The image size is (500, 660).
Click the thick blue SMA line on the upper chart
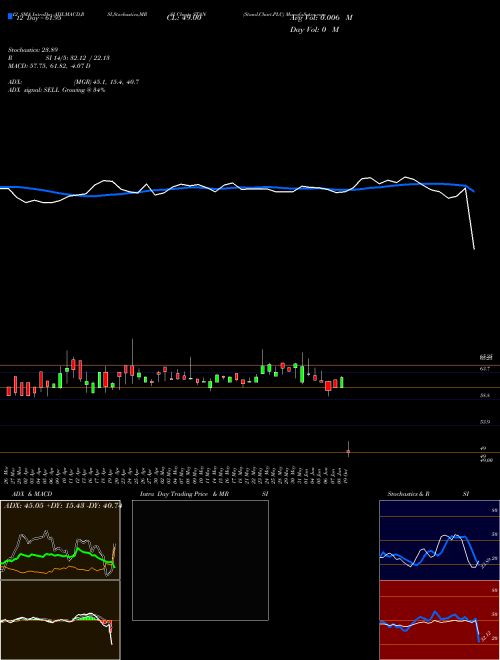click(x=236, y=188)
